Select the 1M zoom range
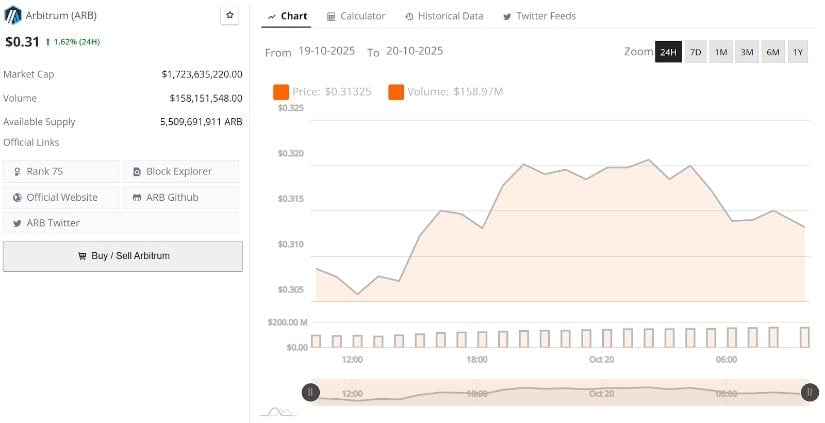This screenshot has width=825, height=423. (721, 52)
